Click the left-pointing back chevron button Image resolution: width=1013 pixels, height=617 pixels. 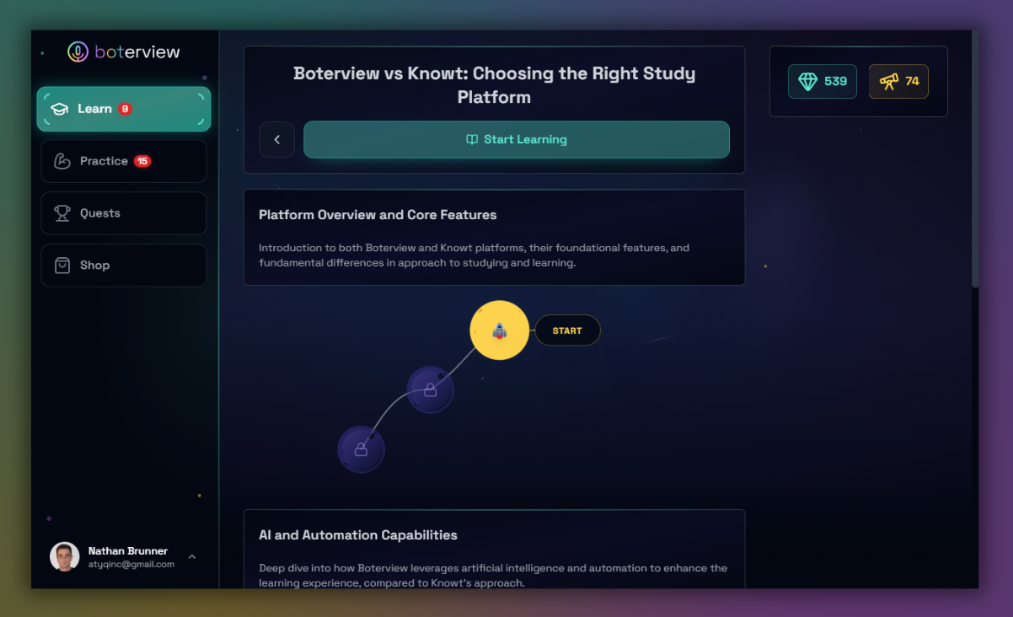click(x=277, y=139)
